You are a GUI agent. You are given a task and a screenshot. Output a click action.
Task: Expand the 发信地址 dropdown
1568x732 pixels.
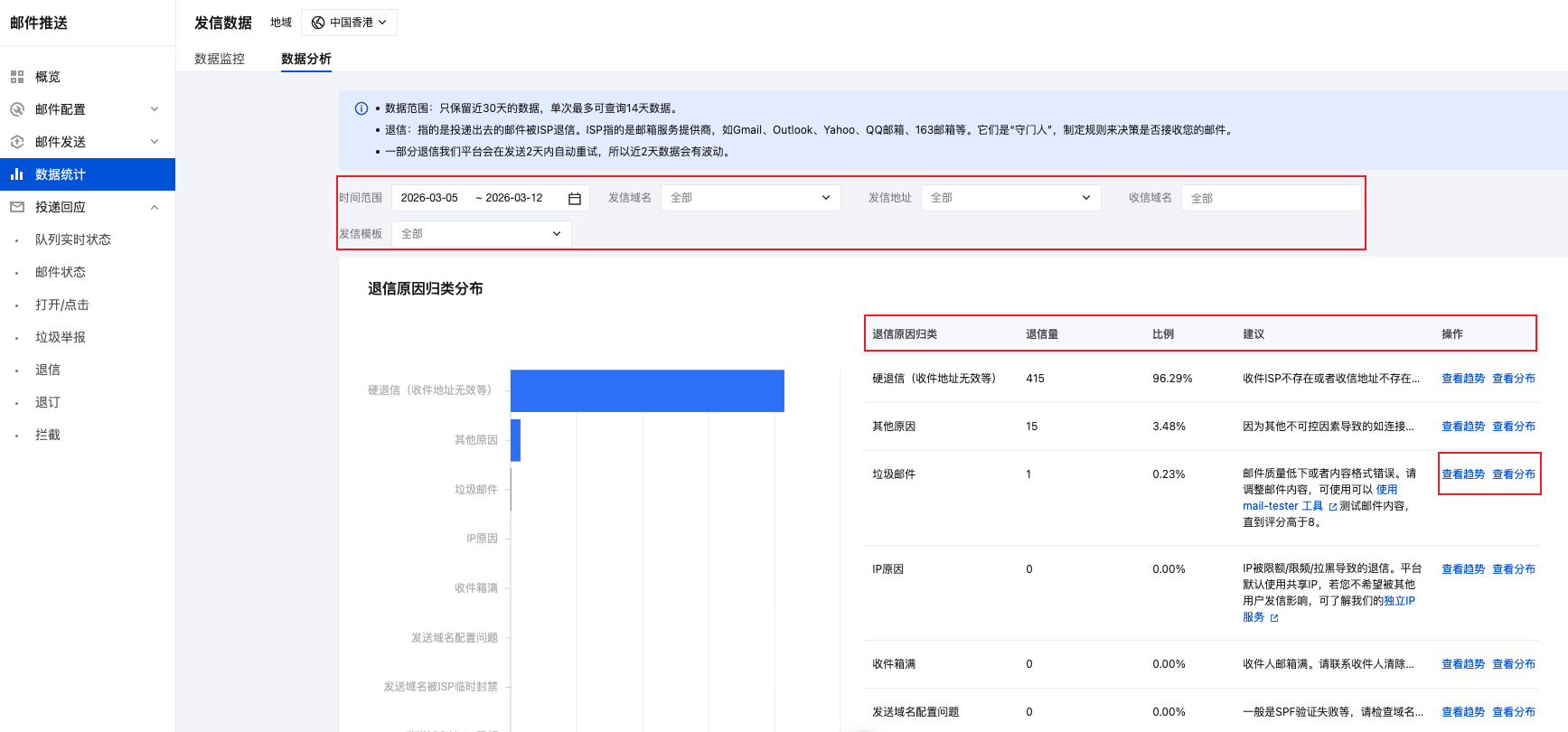click(1010, 198)
